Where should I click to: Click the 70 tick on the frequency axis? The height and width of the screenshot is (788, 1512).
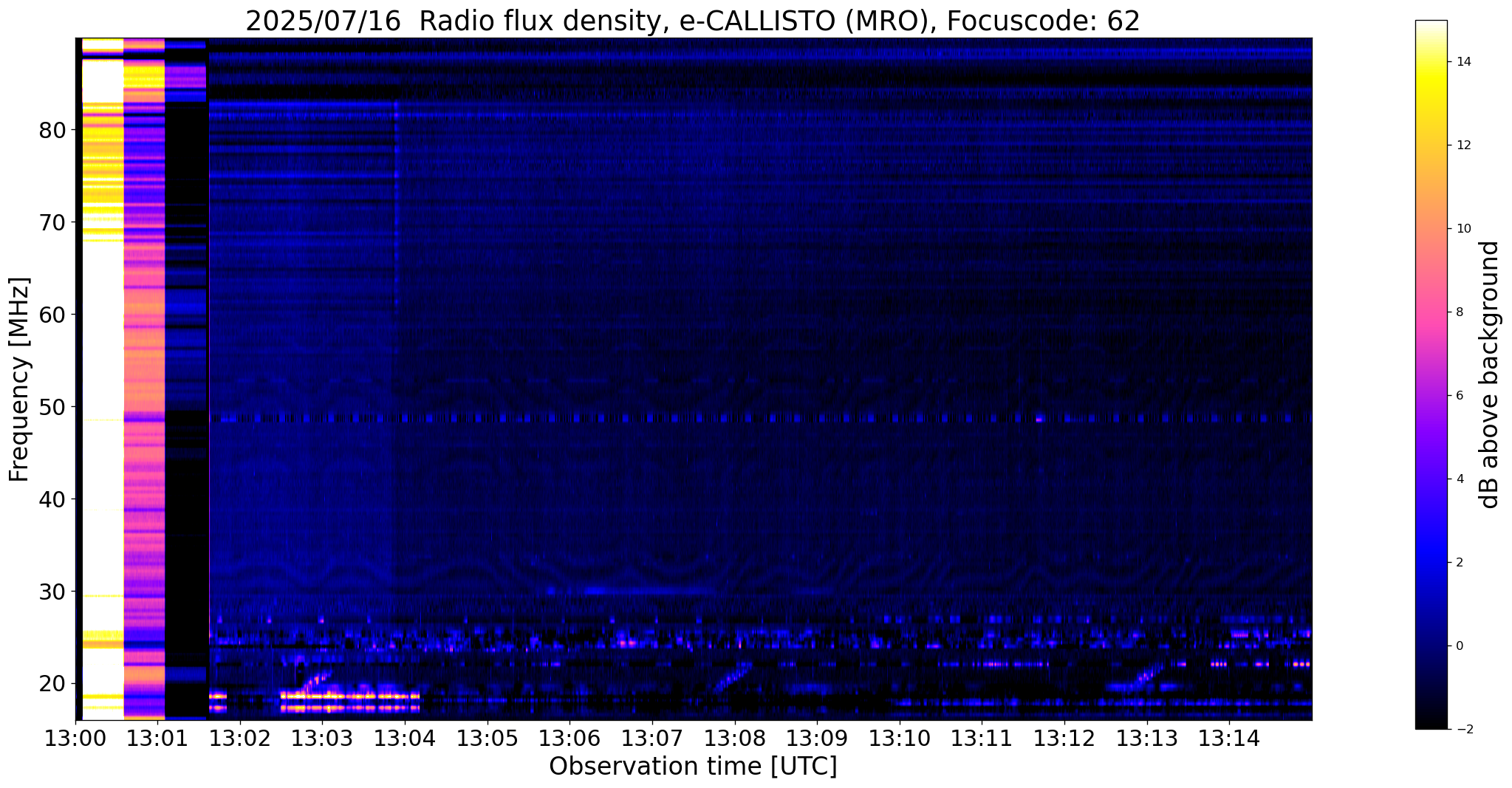click(52, 223)
